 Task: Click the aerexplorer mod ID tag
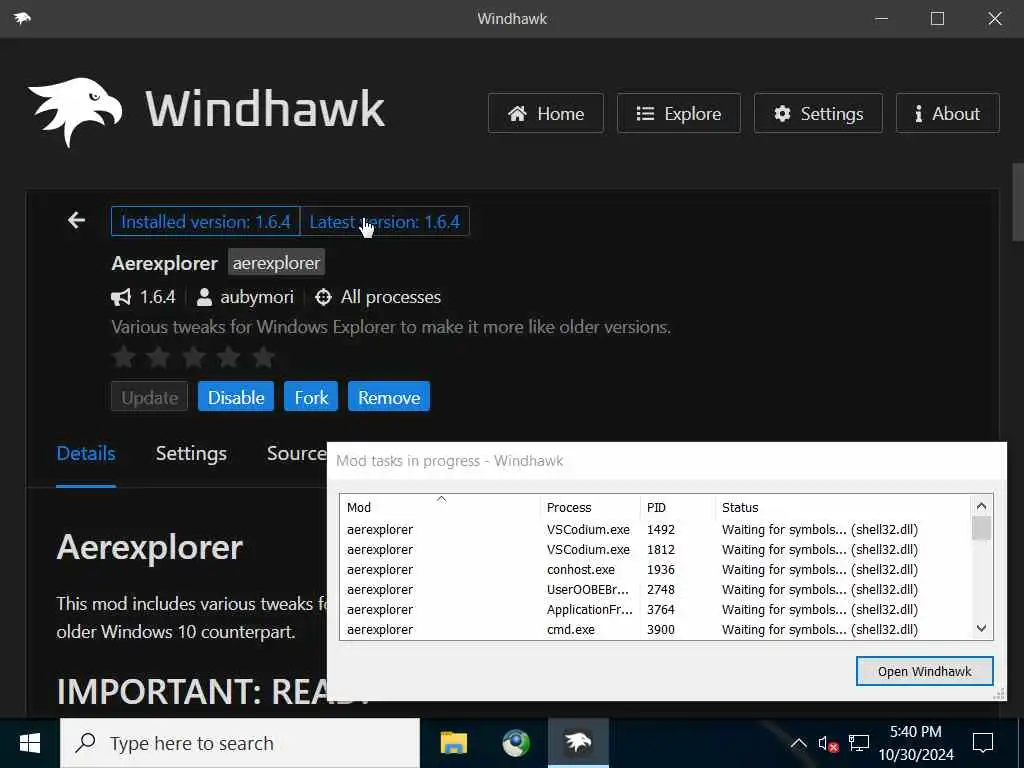tap(276, 263)
